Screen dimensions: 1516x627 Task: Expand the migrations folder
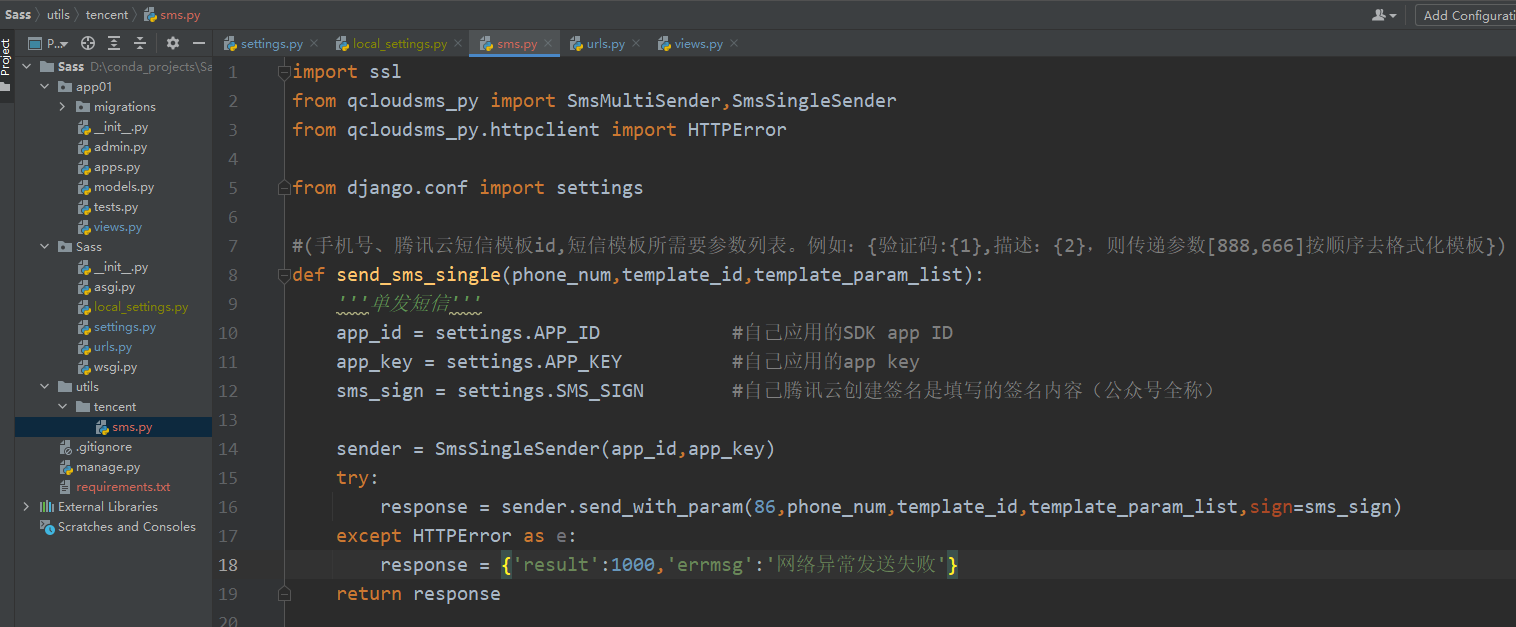(62, 107)
